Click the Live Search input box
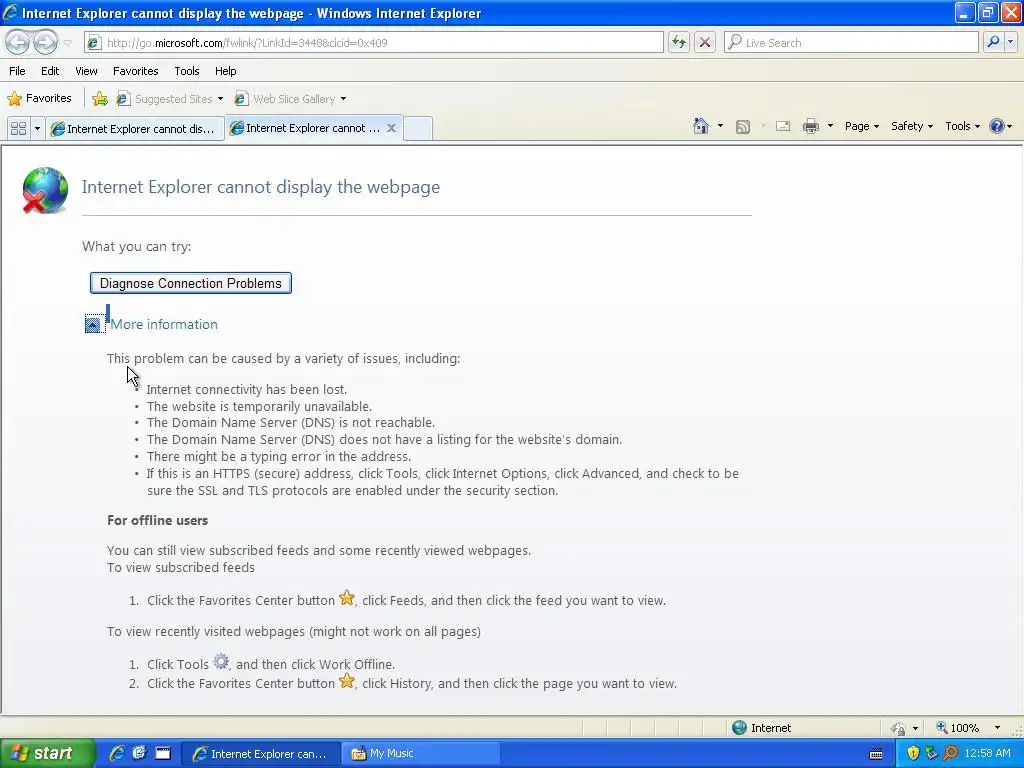Screen dimensions: 1024x768 (851, 42)
